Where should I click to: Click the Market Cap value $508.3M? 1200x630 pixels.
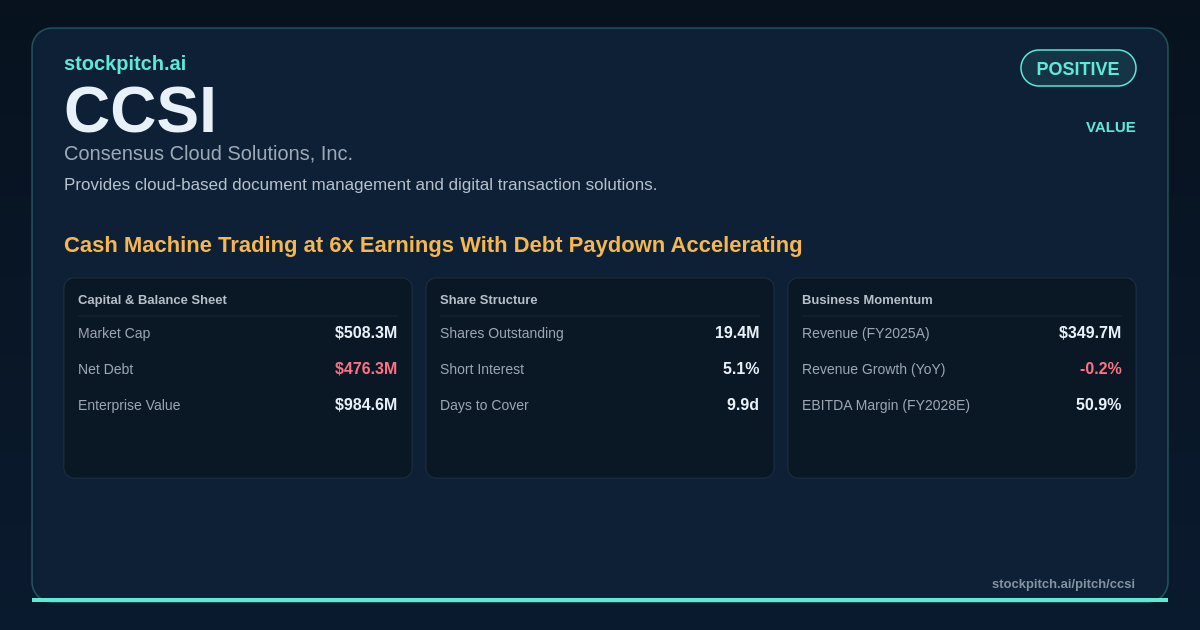tap(366, 333)
